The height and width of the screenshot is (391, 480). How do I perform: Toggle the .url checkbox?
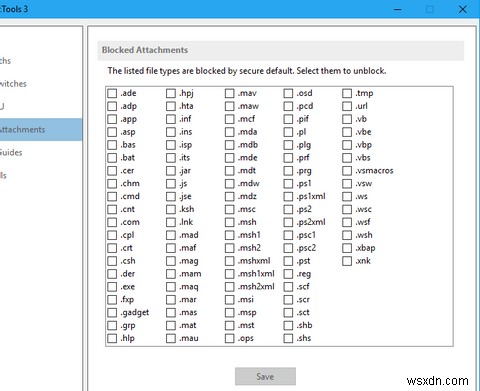pos(347,106)
